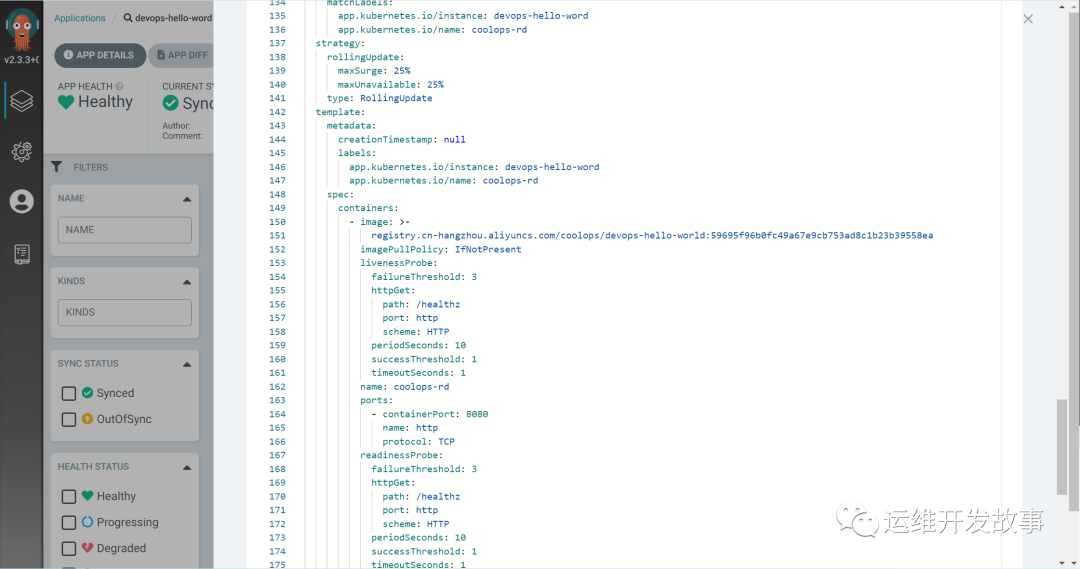This screenshot has height=569, width=1080.
Task: Click 'livenessProbe:' line
Action: (399, 263)
